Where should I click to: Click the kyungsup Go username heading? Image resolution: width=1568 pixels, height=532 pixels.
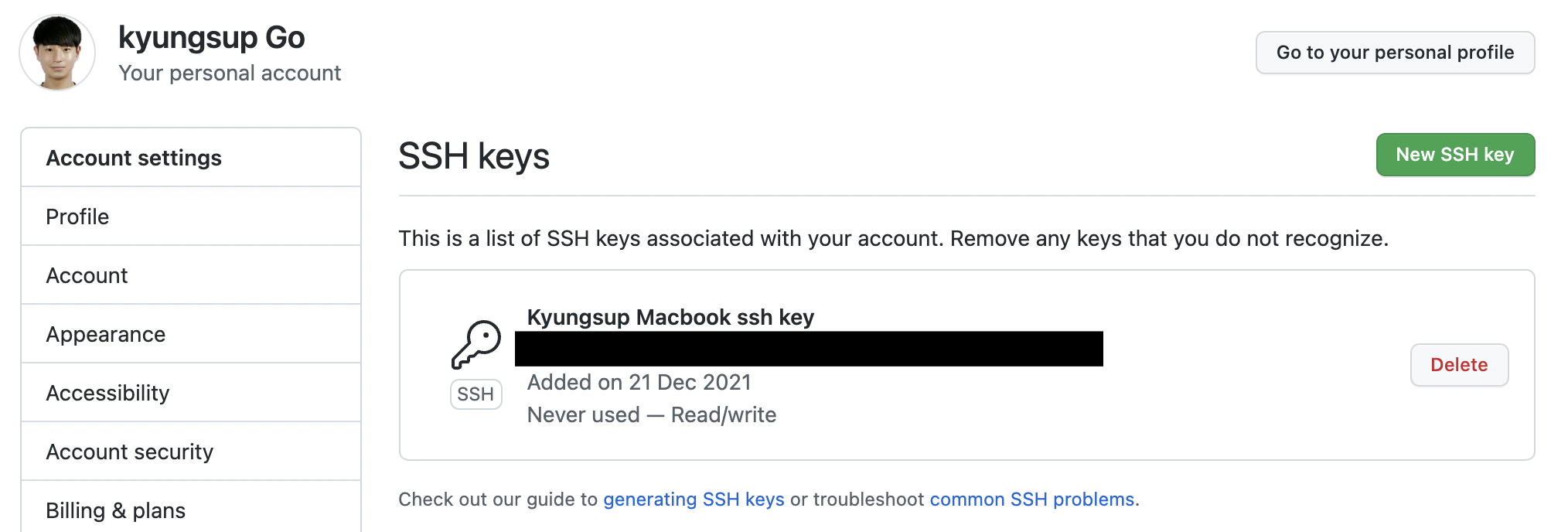point(211,37)
